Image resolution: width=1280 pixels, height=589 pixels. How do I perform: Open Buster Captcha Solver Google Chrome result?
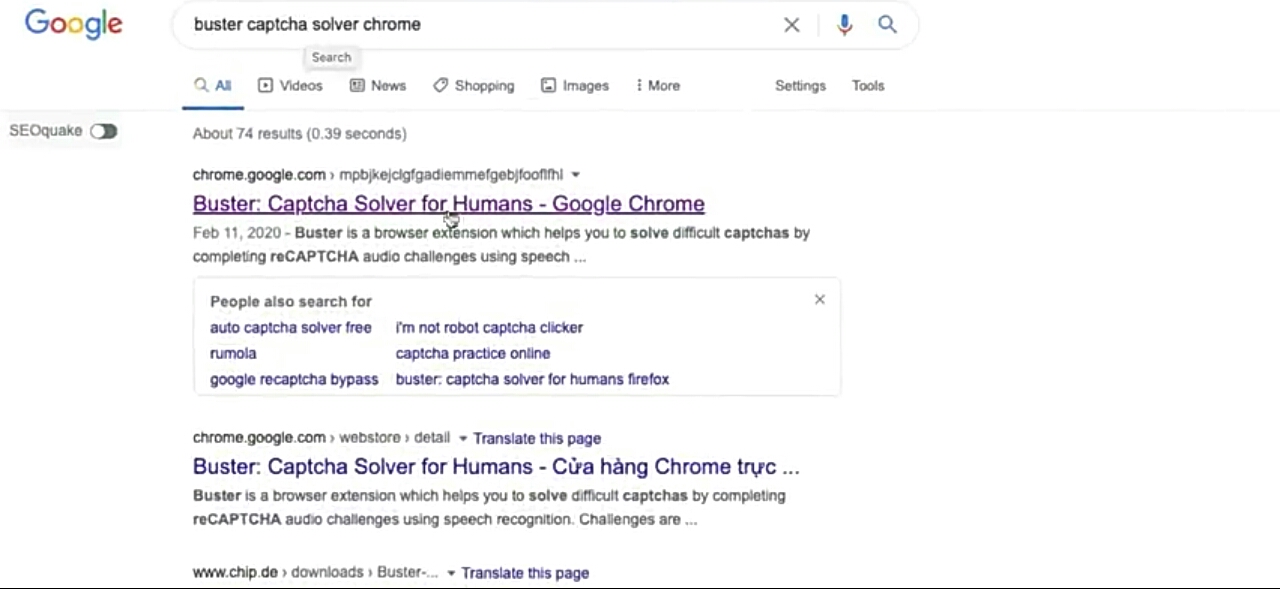[449, 204]
